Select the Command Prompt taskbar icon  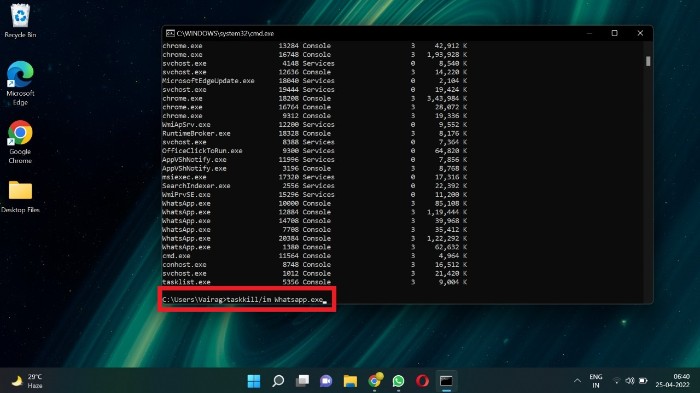[446, 381]
